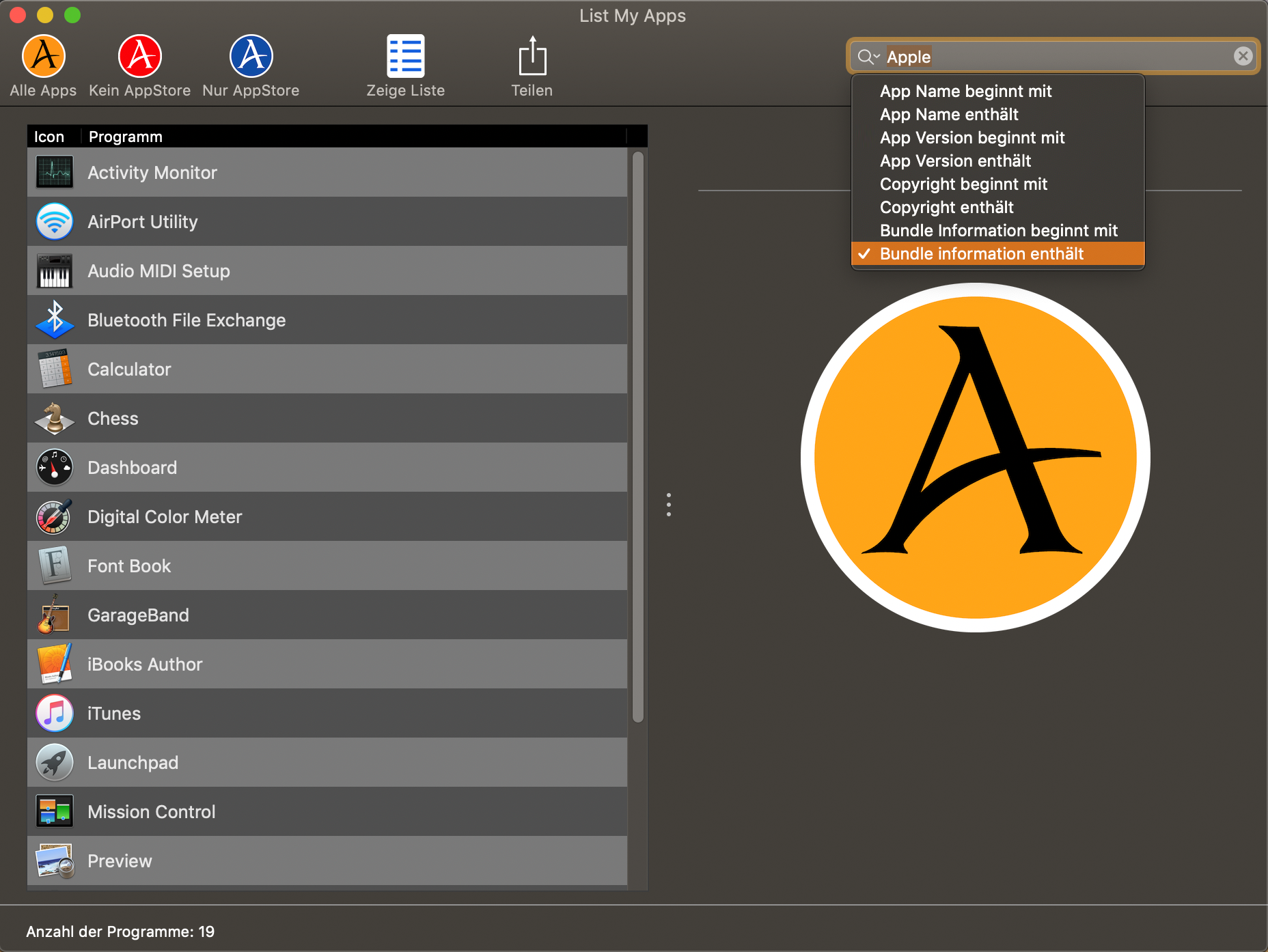Select the 'GarageBand' row text
1268x952 pixels.
138,615
